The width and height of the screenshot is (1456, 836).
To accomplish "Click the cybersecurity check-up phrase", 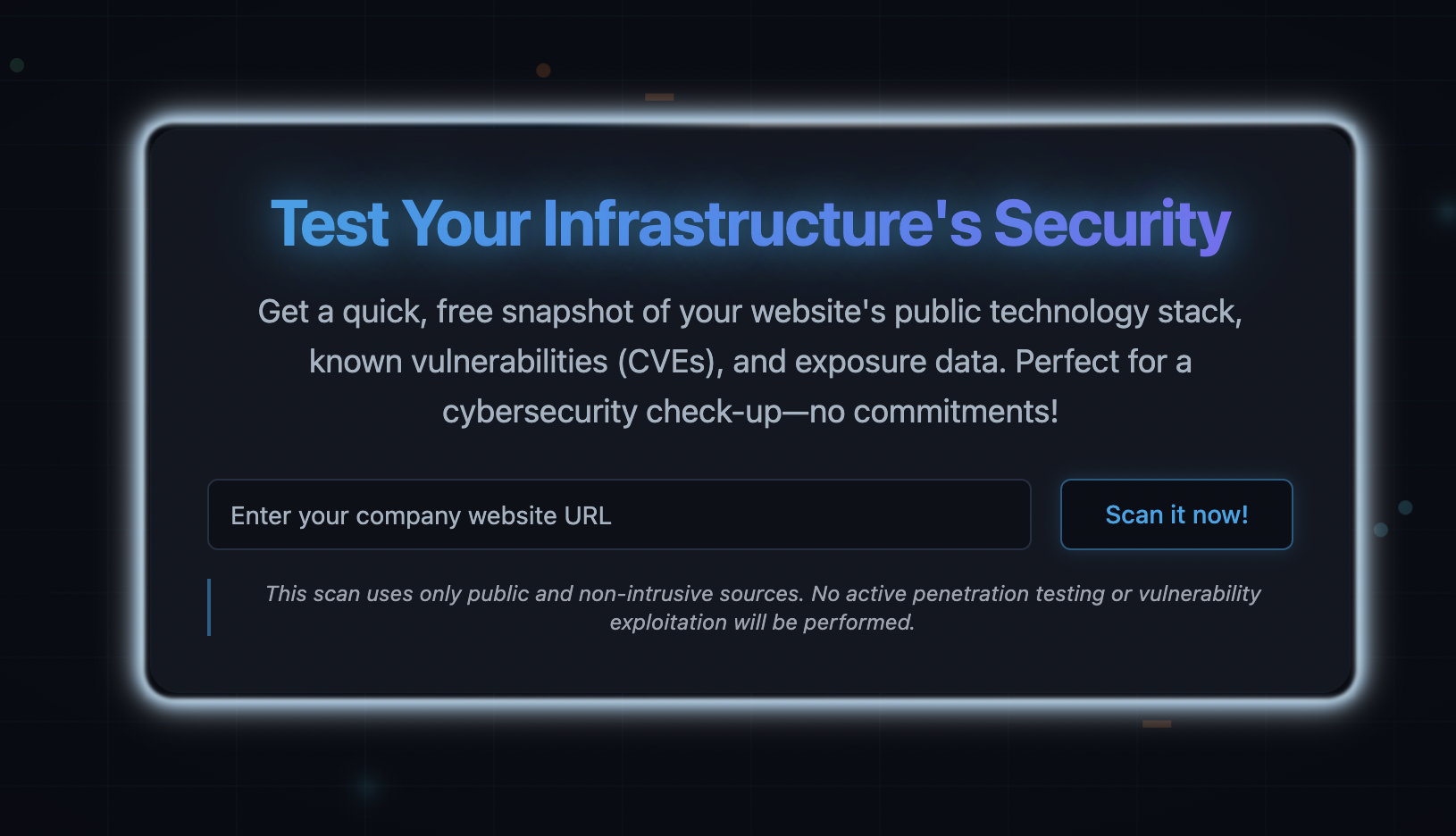I will pyautogui.click(x=611, y=412).
